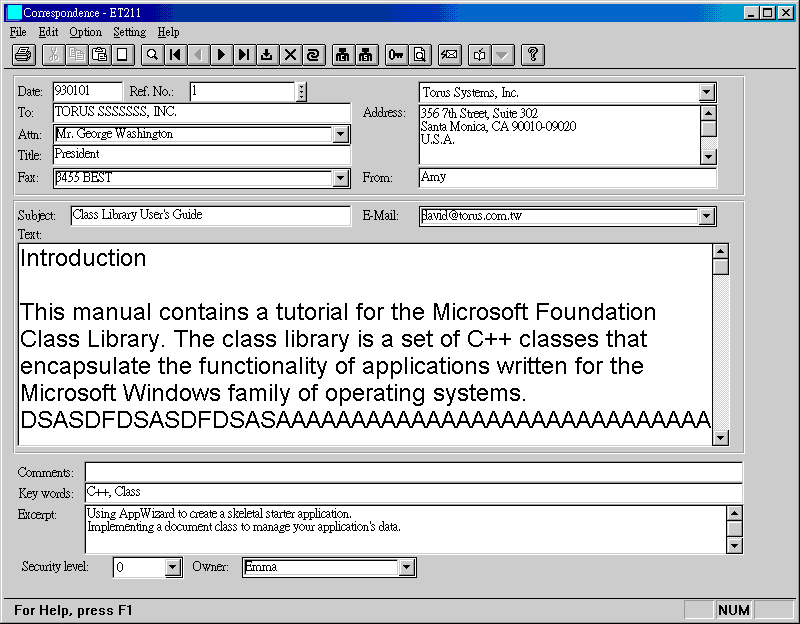Go to the next record arrow
800x624 pixels.
(x=221, y=55)
